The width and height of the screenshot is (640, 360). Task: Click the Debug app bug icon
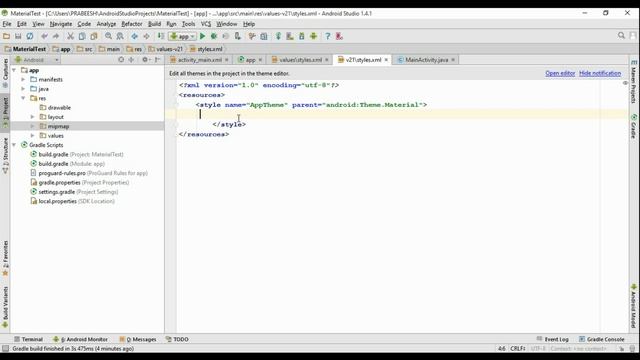213,36
